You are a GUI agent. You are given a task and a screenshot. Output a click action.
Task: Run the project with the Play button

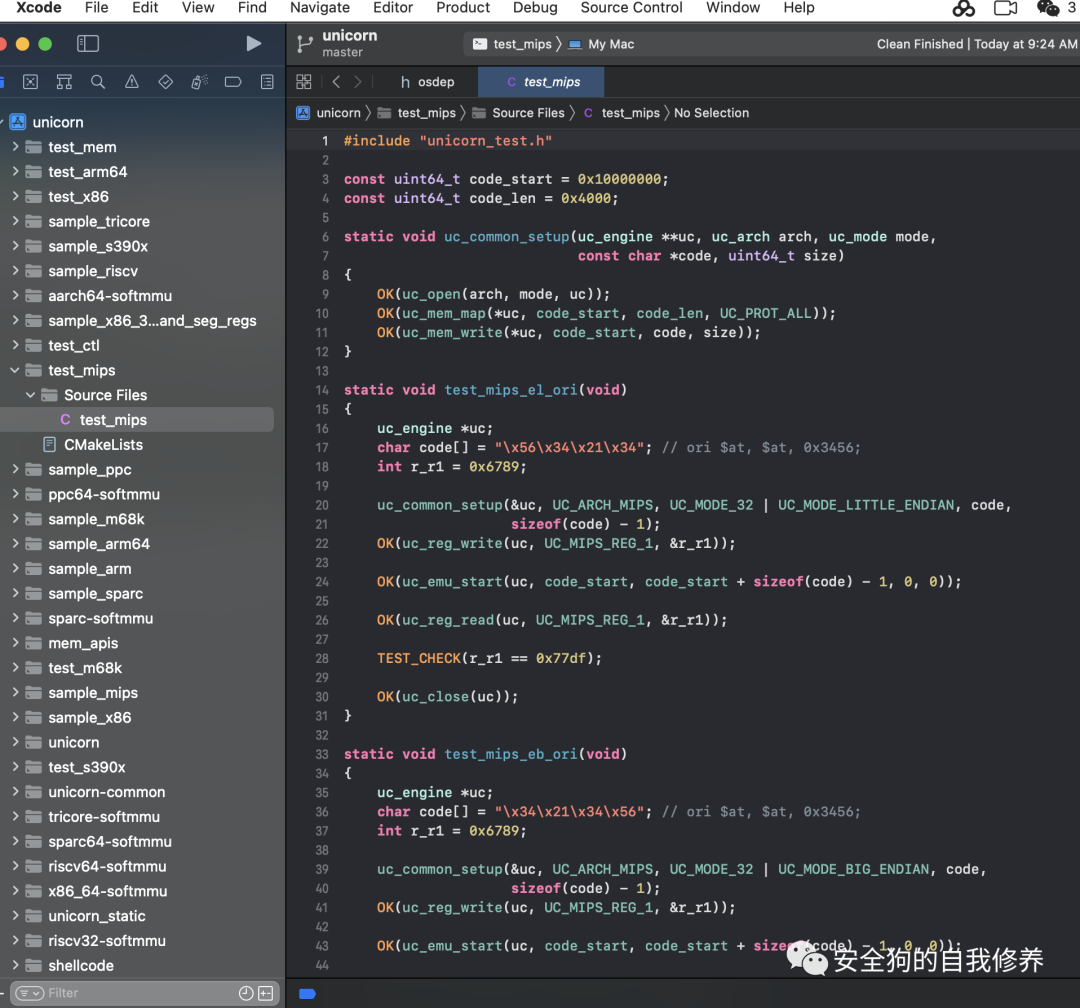(x=253, y=43)
